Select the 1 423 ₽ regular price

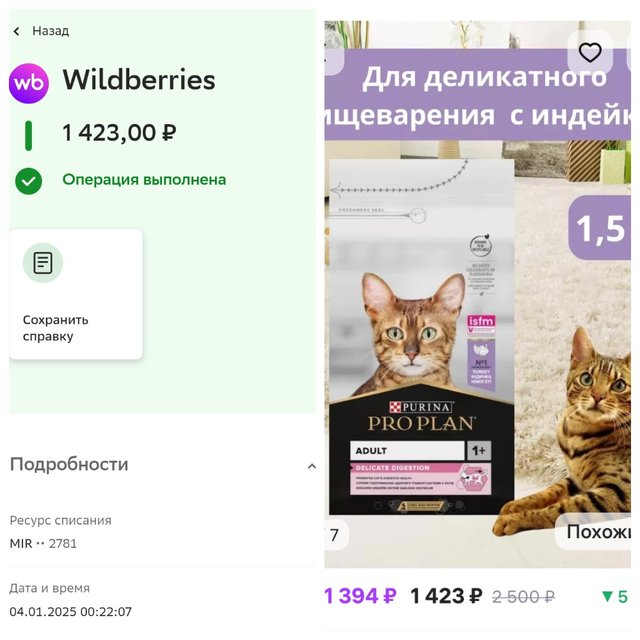coord(446,596)
